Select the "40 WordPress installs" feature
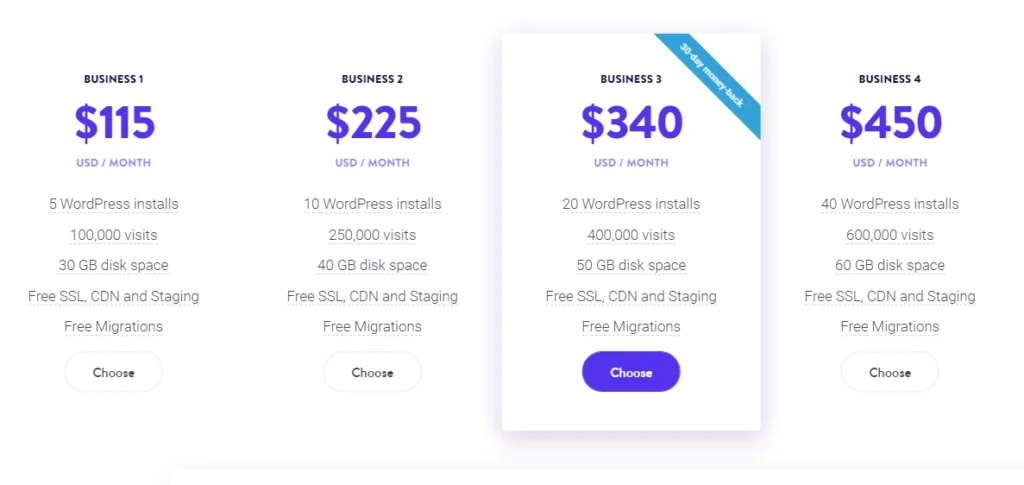The image size is (1024, 485). click(889, 204)
